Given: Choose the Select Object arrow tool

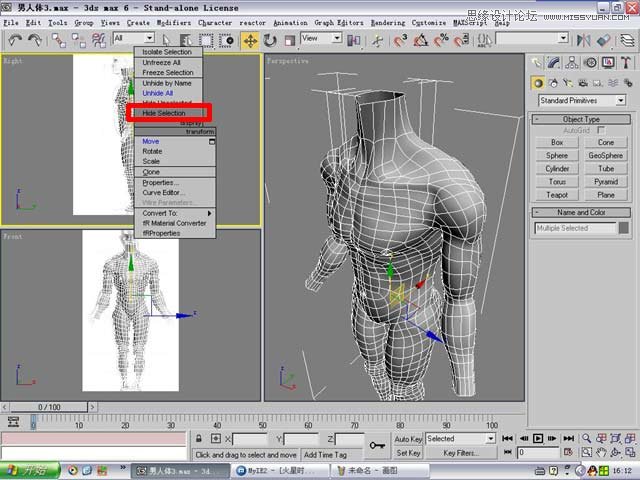Looking at the screenshot, I should click(166, 40).
